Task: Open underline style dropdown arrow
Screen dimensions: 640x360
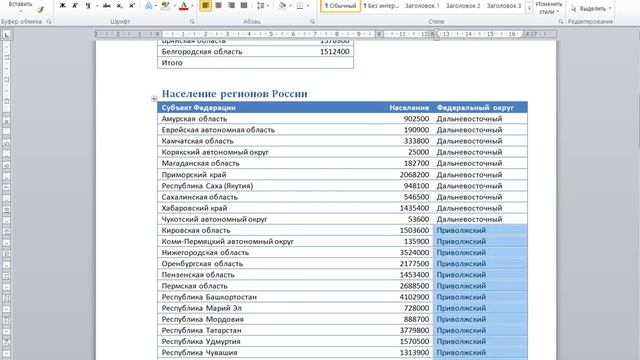Action: pyautogui.click(x=97, y=6)
